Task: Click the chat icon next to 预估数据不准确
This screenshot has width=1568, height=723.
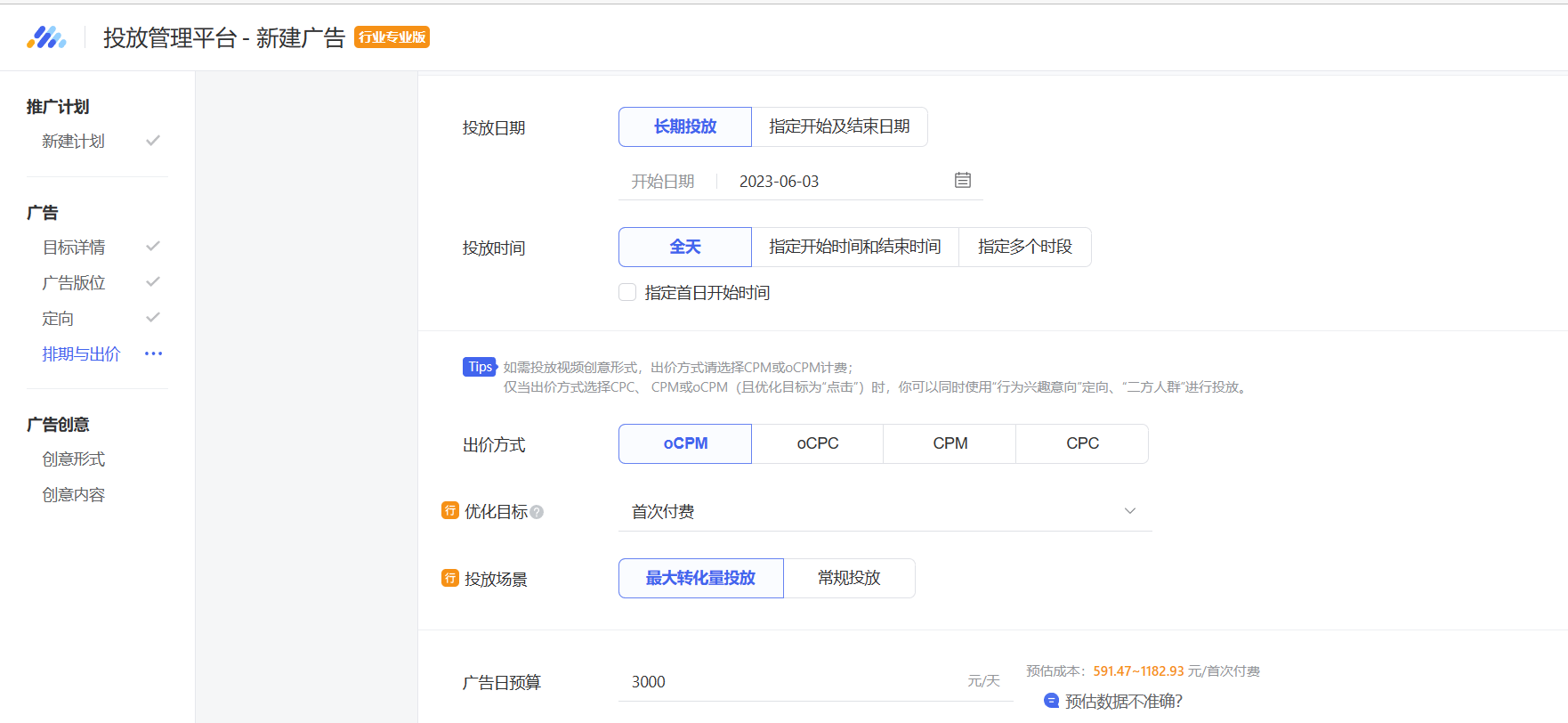Action: 1051,701
